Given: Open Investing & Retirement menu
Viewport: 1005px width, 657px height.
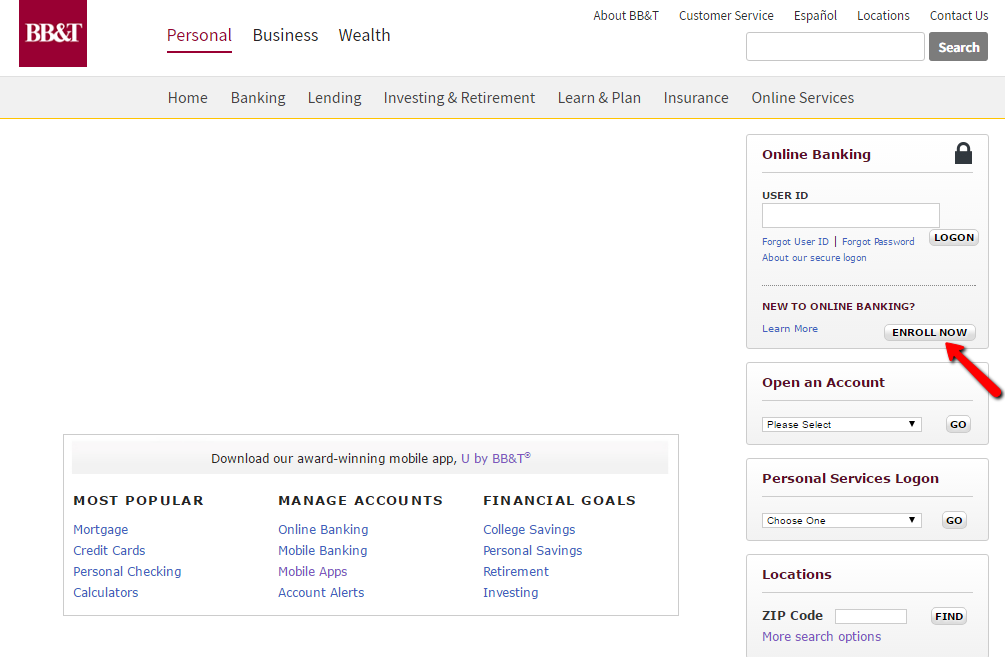Looking at the screenshot, I should 459,97.
